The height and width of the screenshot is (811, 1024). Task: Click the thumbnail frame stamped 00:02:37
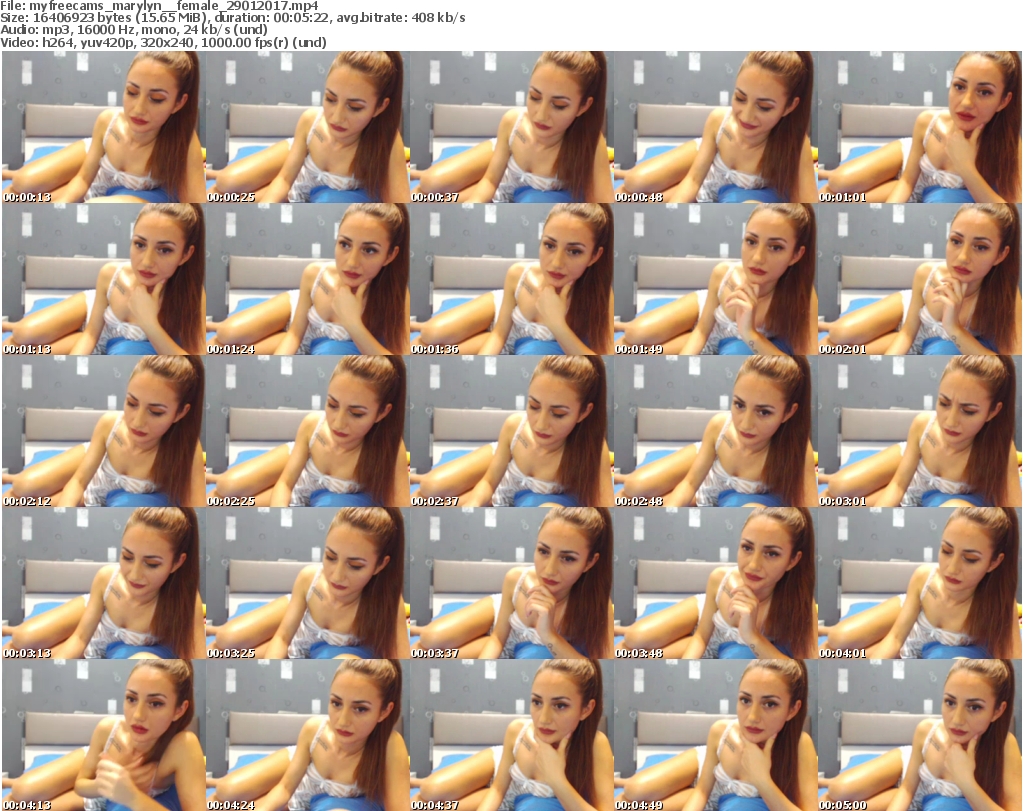(511, 432)
